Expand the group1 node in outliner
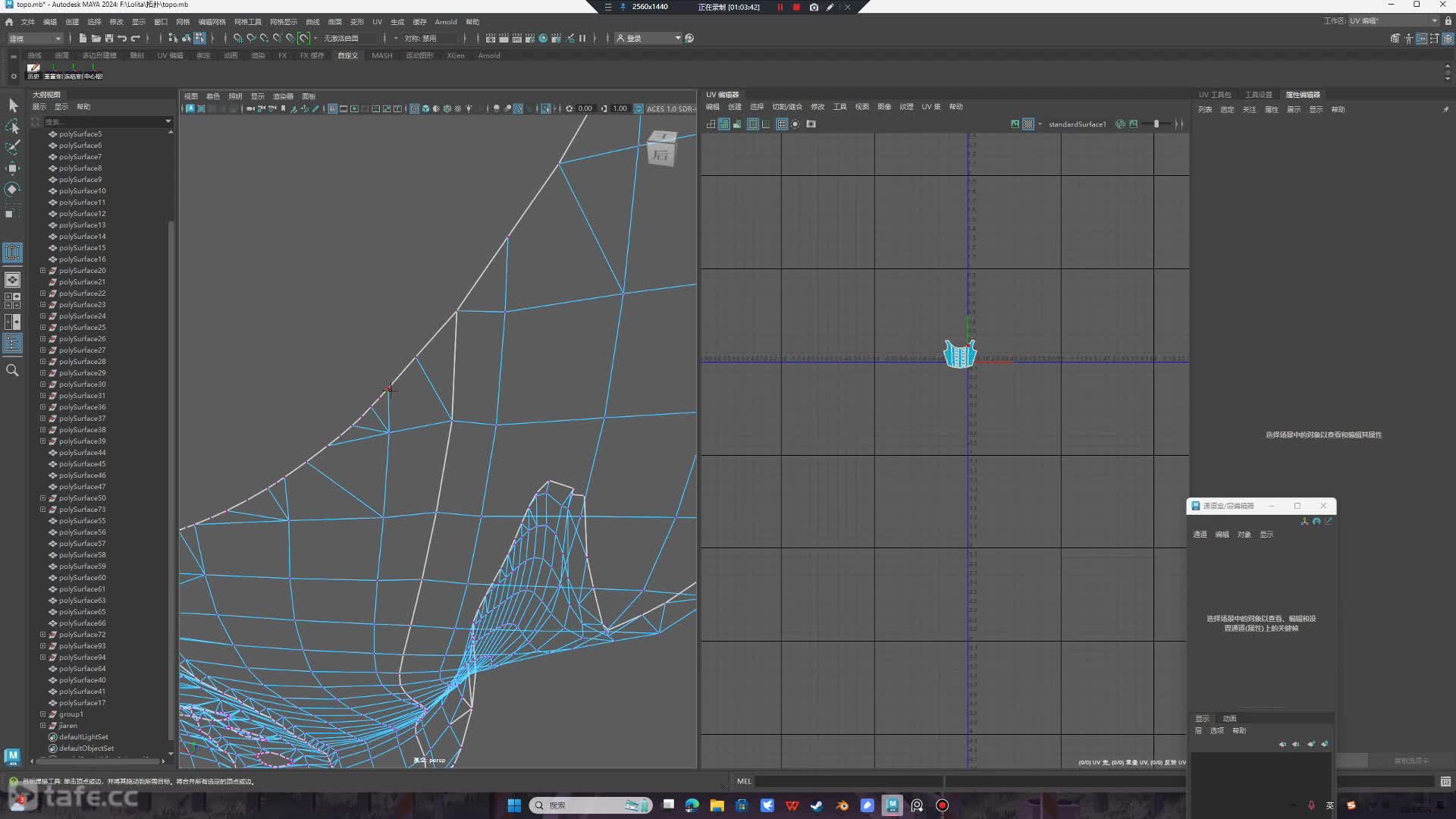Viewport: 1456px width, 819px height. (x=43, y=714)
